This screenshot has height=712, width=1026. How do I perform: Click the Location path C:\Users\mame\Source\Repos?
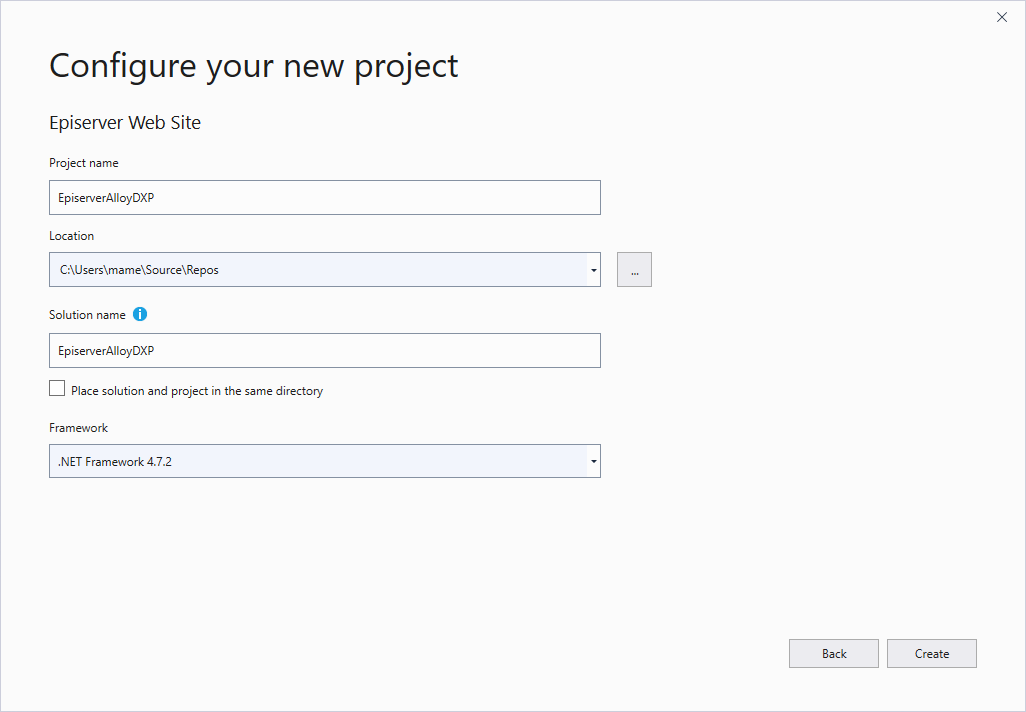pos(139,270)
